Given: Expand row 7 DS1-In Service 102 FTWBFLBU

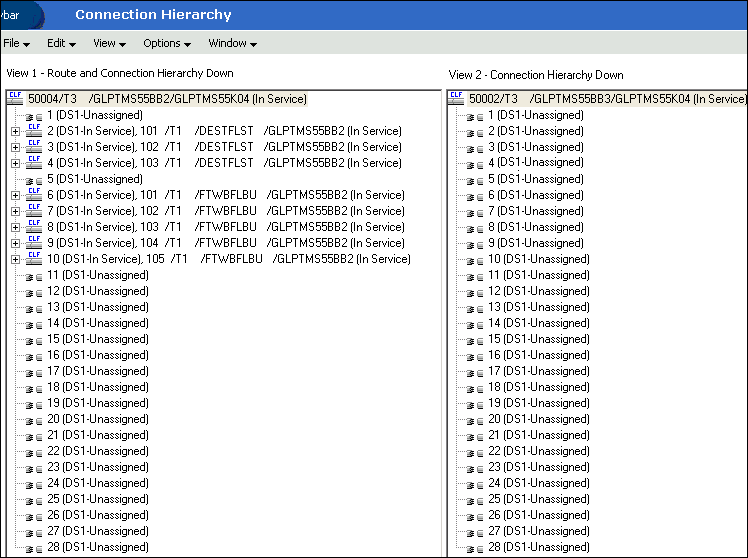Looking at the screenshot, I should [15, 211].
